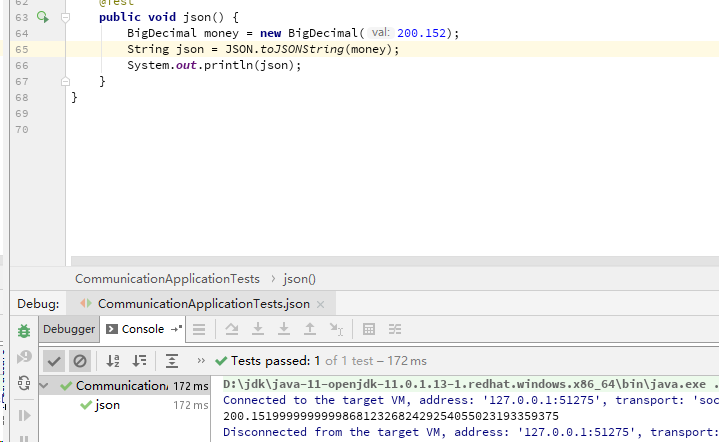Select the json test result row
This screenshot has height=442, width=719.
coord(124,405)
